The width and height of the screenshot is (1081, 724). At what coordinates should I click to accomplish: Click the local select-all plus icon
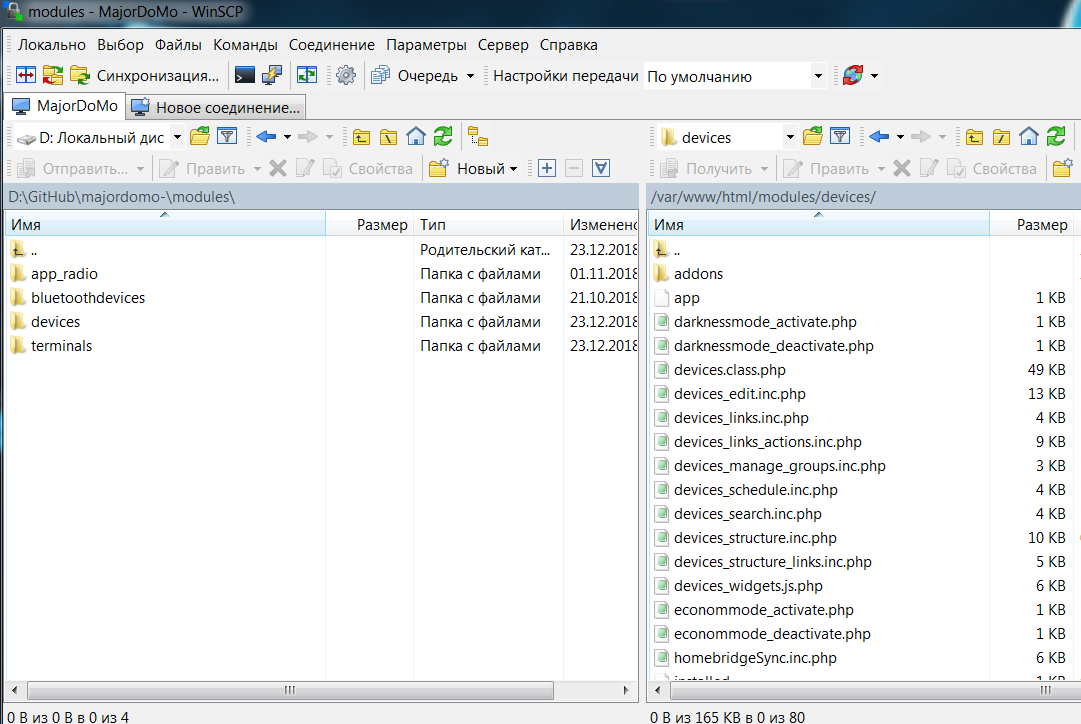tap(546, 168)
